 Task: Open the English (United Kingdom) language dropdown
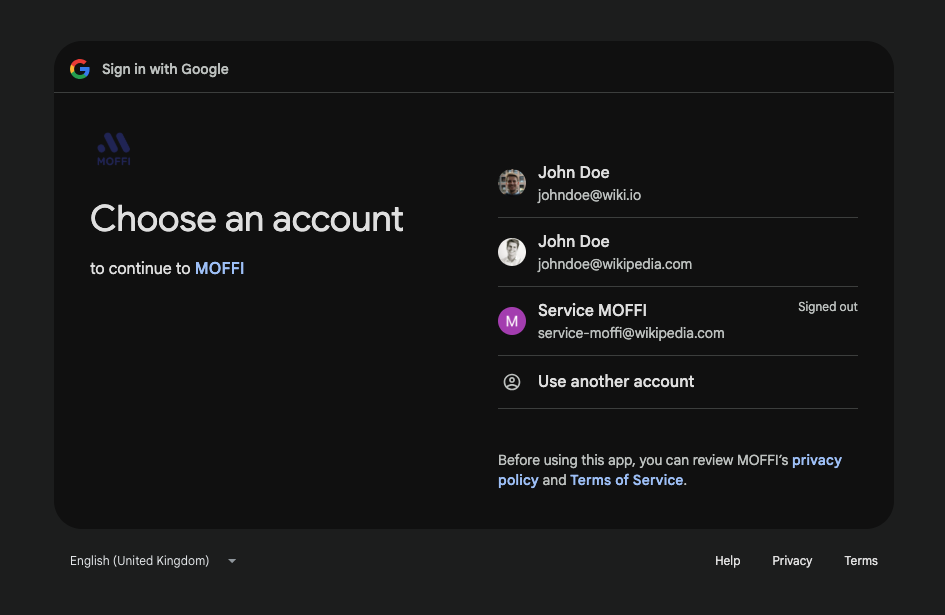[153, 561]
